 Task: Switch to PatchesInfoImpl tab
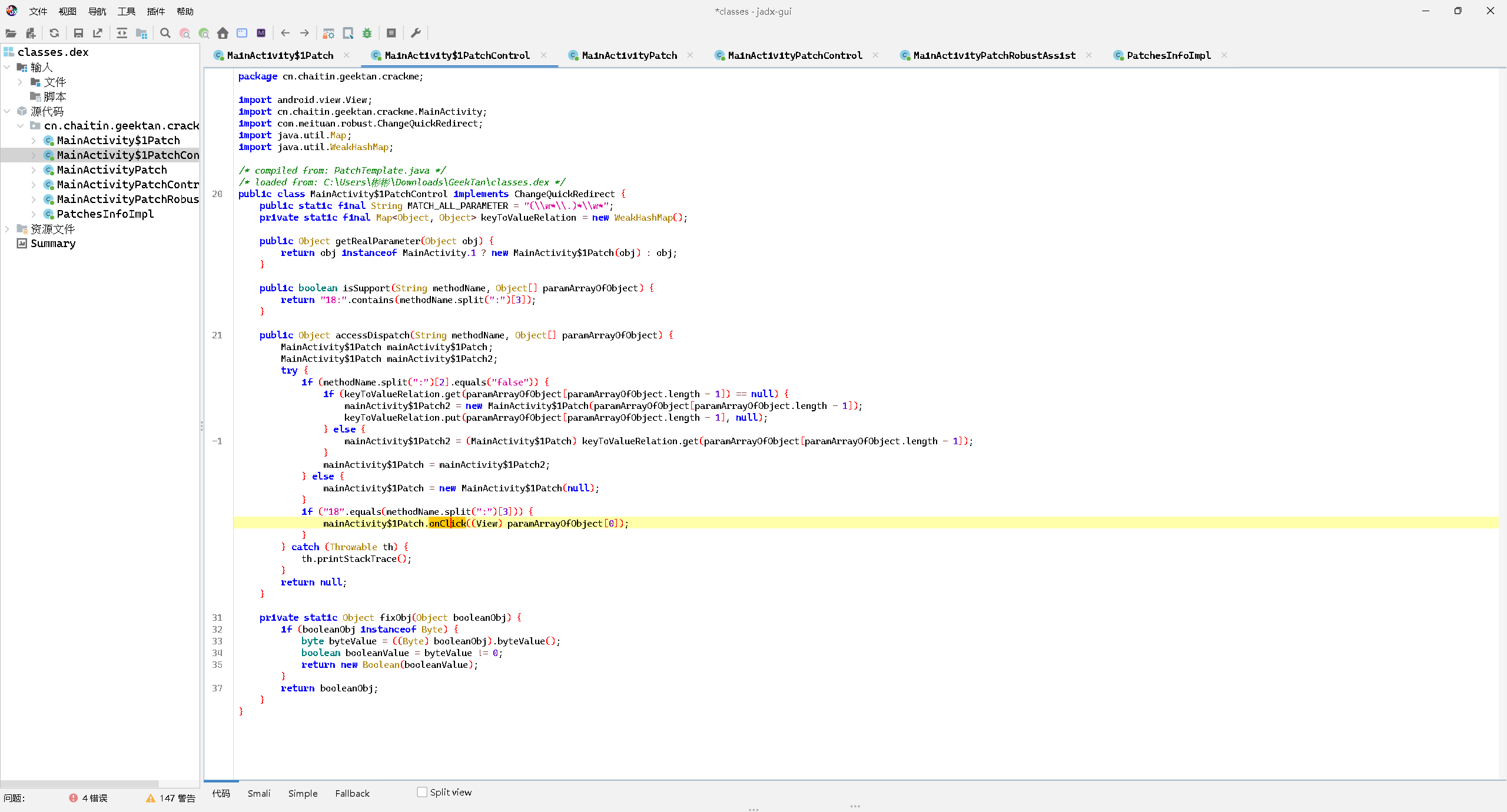[x=1168, y=55]
